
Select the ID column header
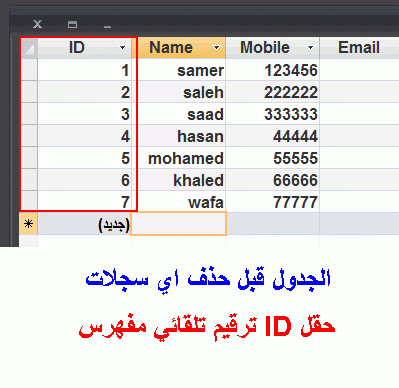click(85, 48)
